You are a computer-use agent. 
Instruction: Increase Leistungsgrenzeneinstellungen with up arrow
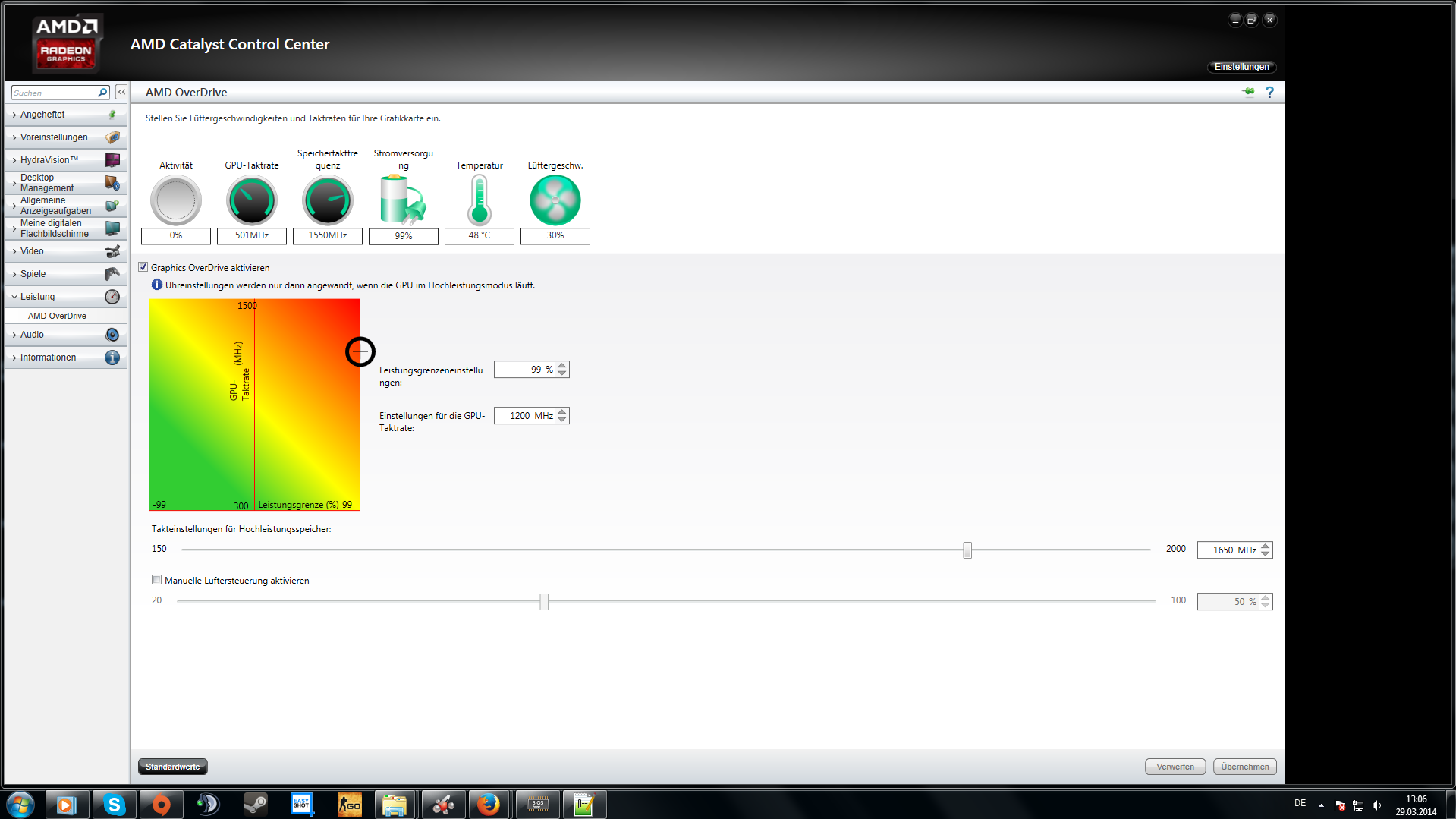(562, 365)
